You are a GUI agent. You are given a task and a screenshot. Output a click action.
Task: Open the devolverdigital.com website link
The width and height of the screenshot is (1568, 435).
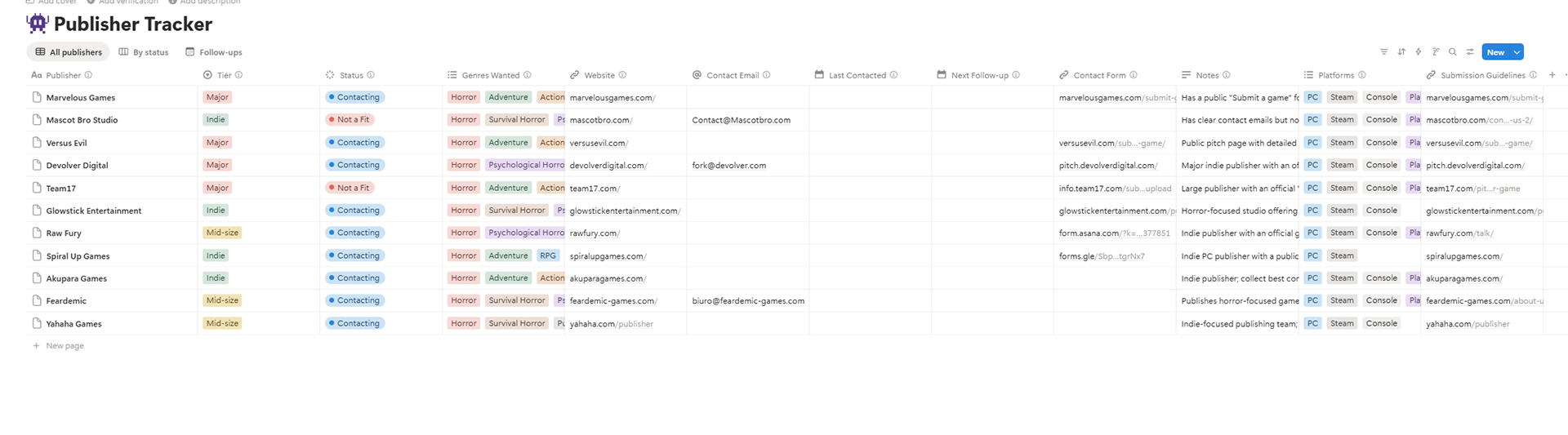pyautogui.click(x=608, y=166)
